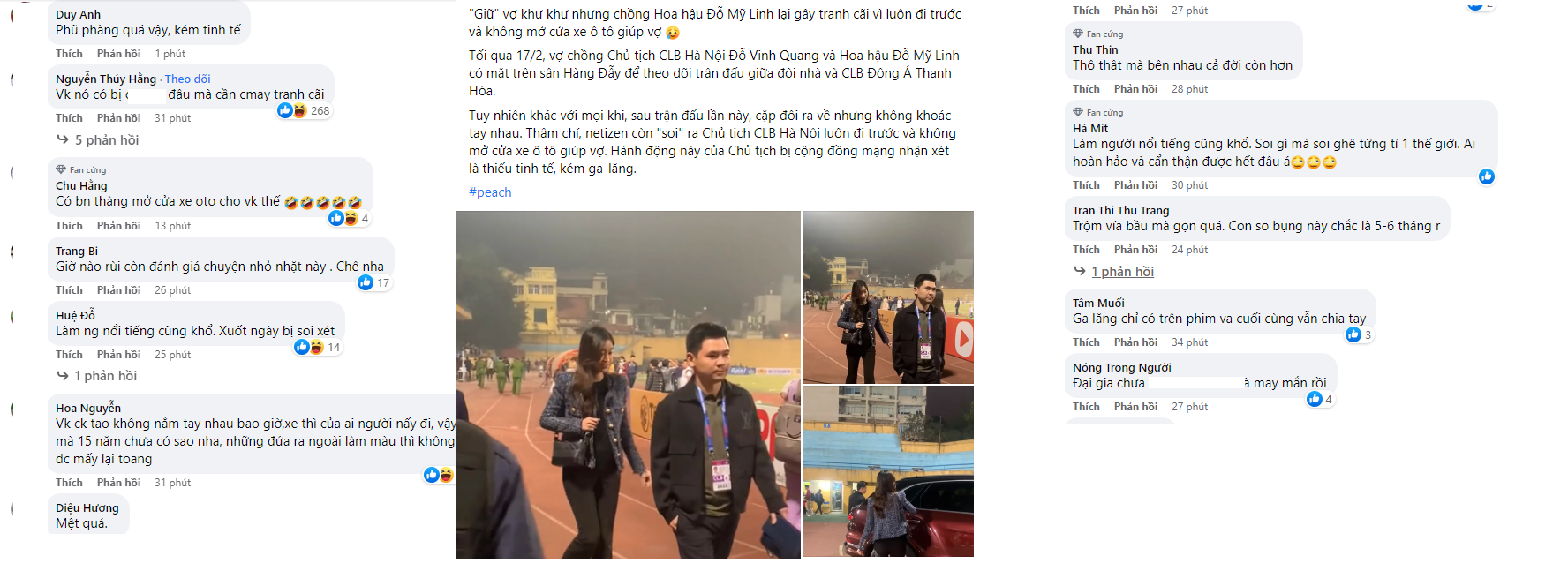Image resolution: width=1568 pixels, height=586 pixels.
Task: View the 17 likes on Trang Bi's comment
Action: 374,282
